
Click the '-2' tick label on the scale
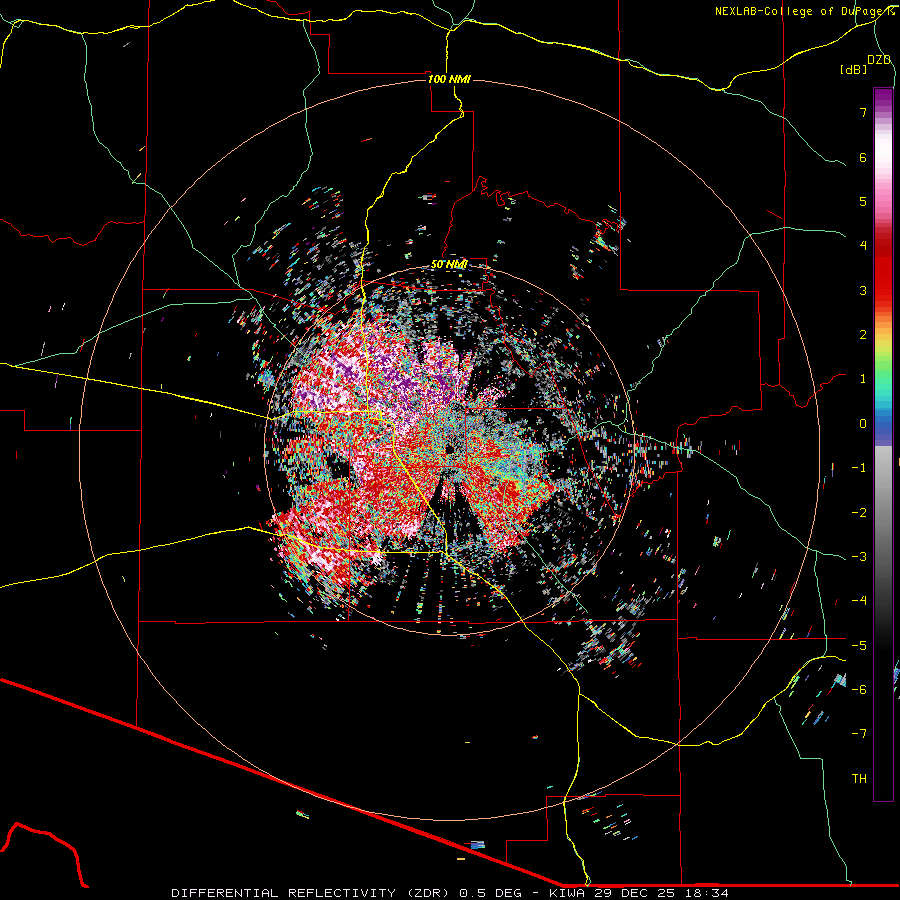[x=859, y=512]
